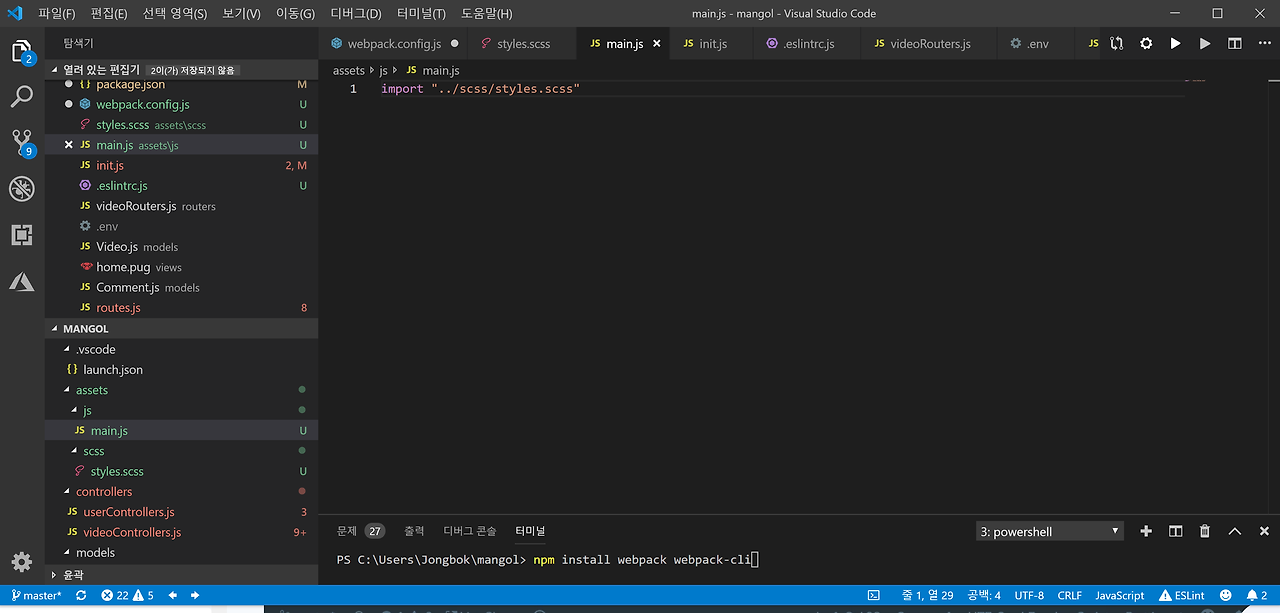Collapse the controllers folder
This screenshot has height=613, width=1280.
click(181, 492)
